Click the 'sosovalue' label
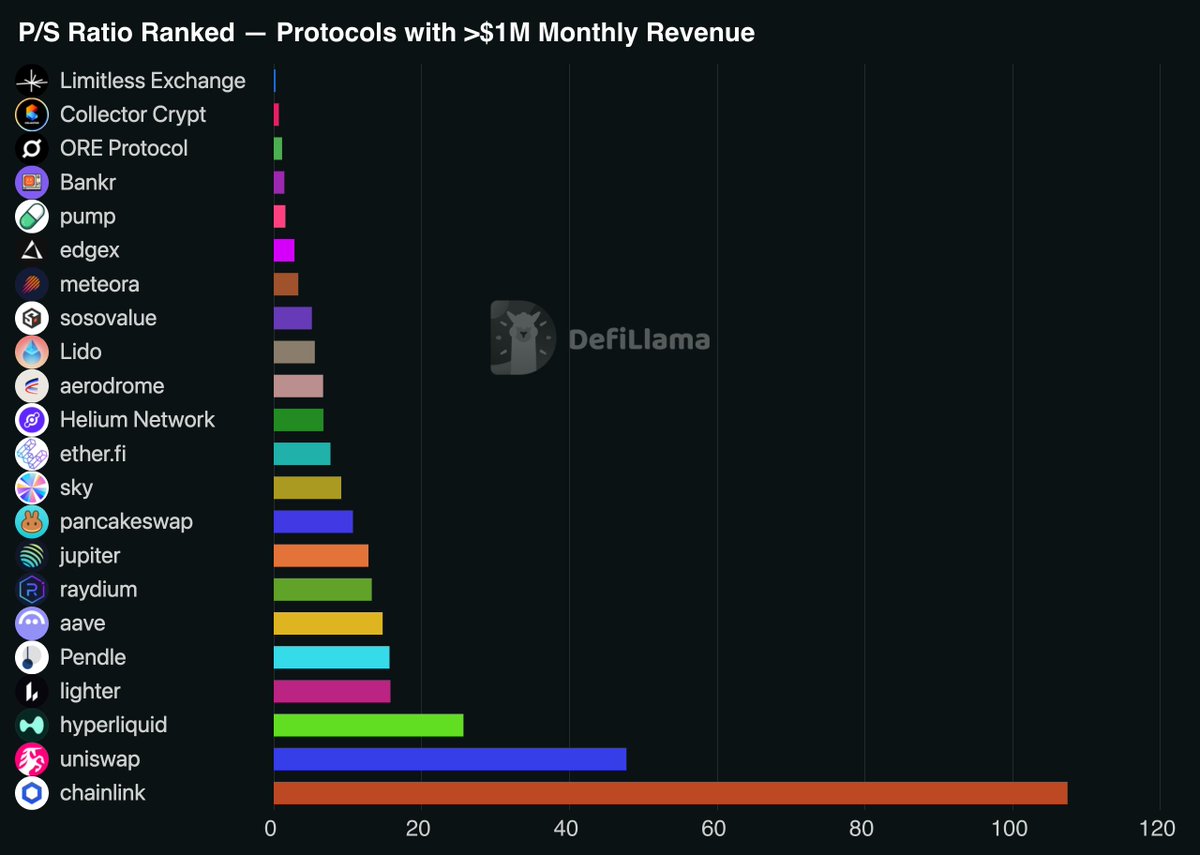The width and height of the screenshot is (1200, 855). (108, 318)
